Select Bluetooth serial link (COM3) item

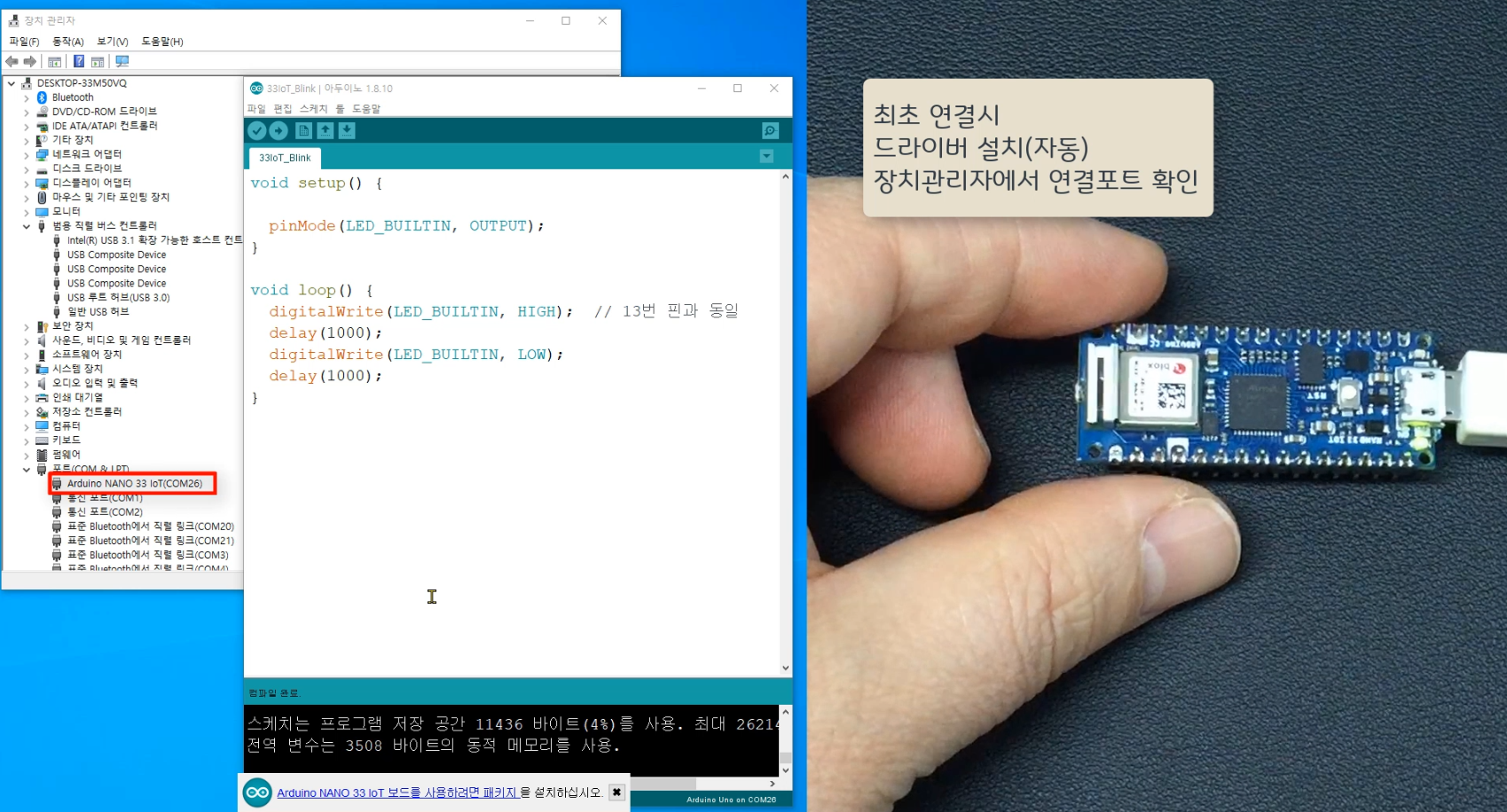point(148,555)
